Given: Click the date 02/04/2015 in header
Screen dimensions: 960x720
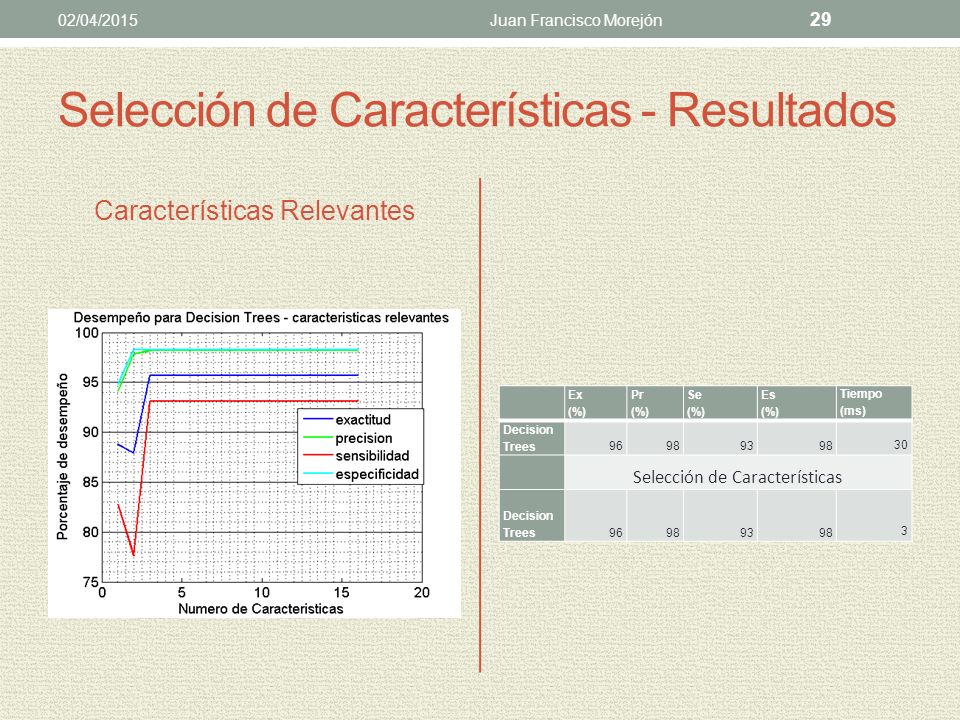Looking at the screenshot, I should pyautogui.click(x=97, y=20).
